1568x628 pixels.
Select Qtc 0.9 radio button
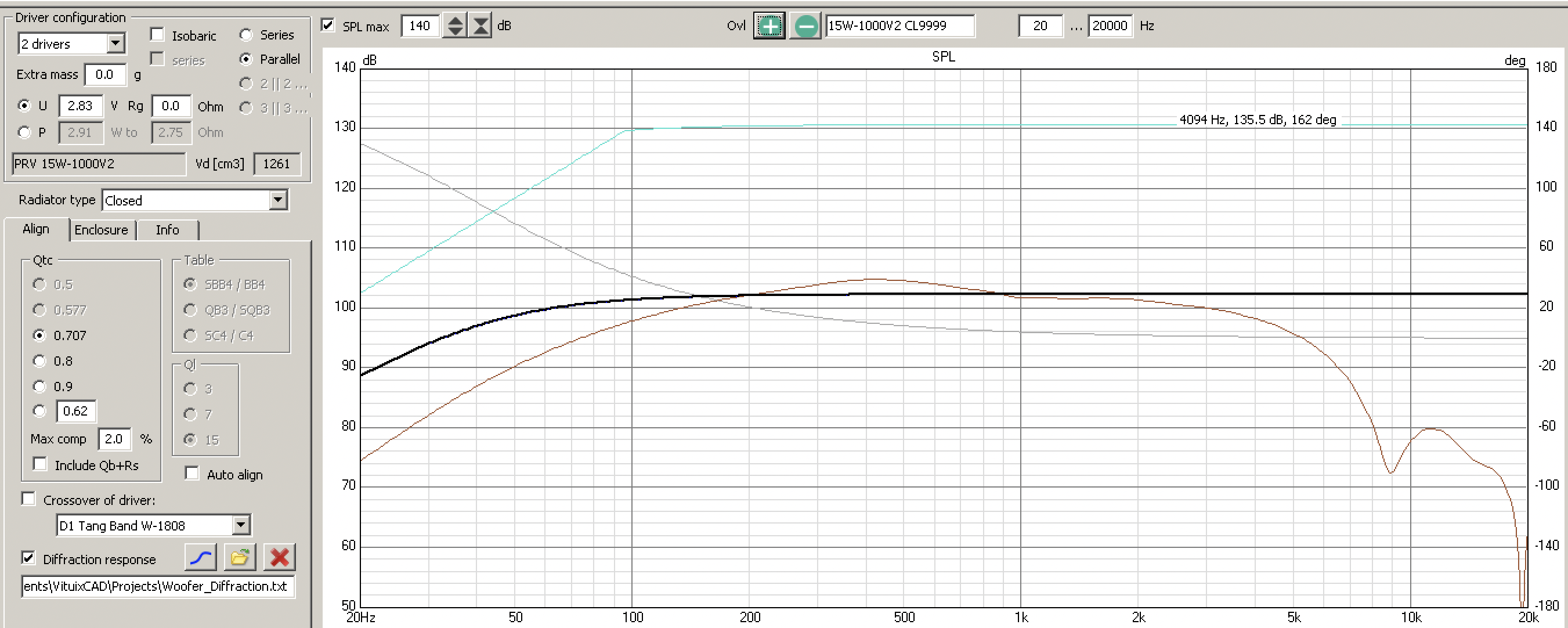coord(39,387)
